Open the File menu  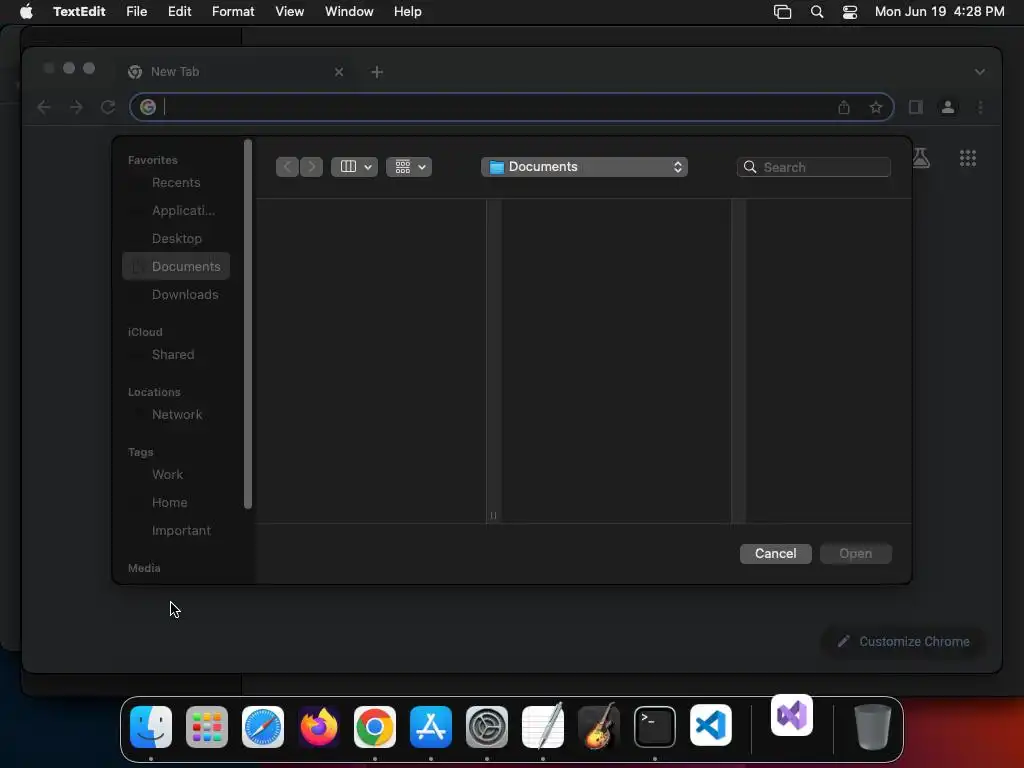click(136, 12)
